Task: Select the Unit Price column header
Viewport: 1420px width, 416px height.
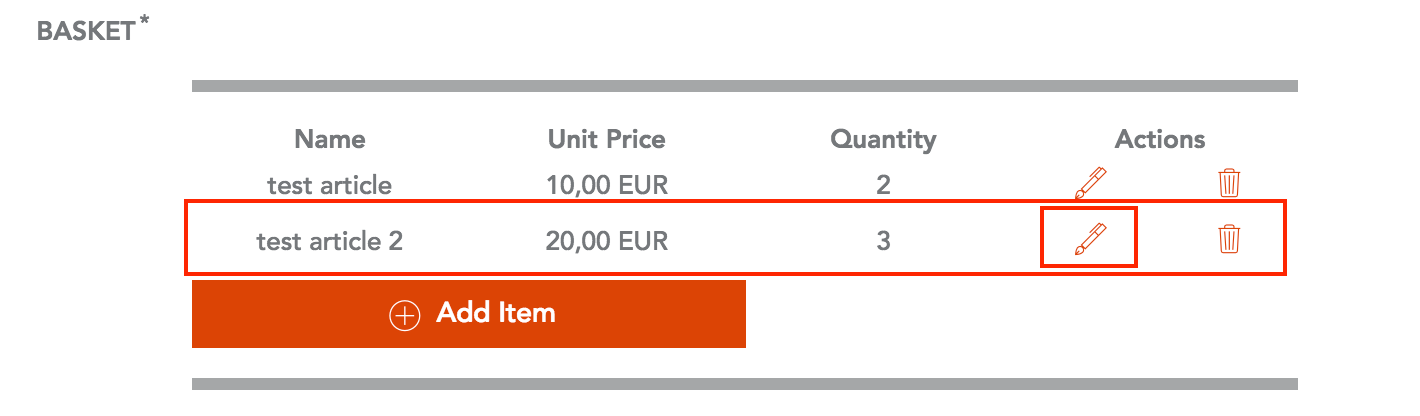Action: [606, 139]
